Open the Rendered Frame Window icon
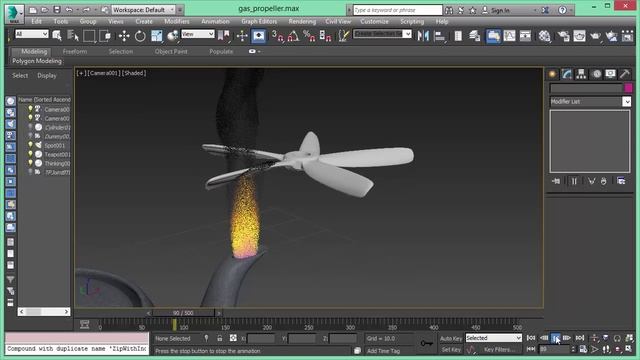This screenshot has height=360, width=640. pyautogui.click(x=580, y=36)
